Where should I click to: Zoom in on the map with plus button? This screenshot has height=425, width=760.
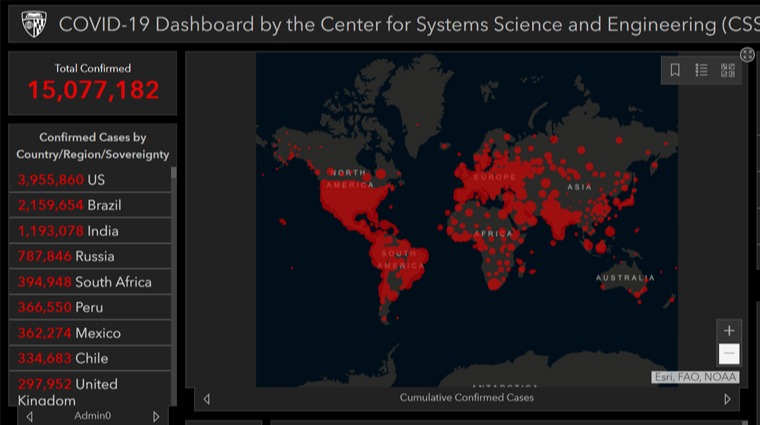pos(729,331)
